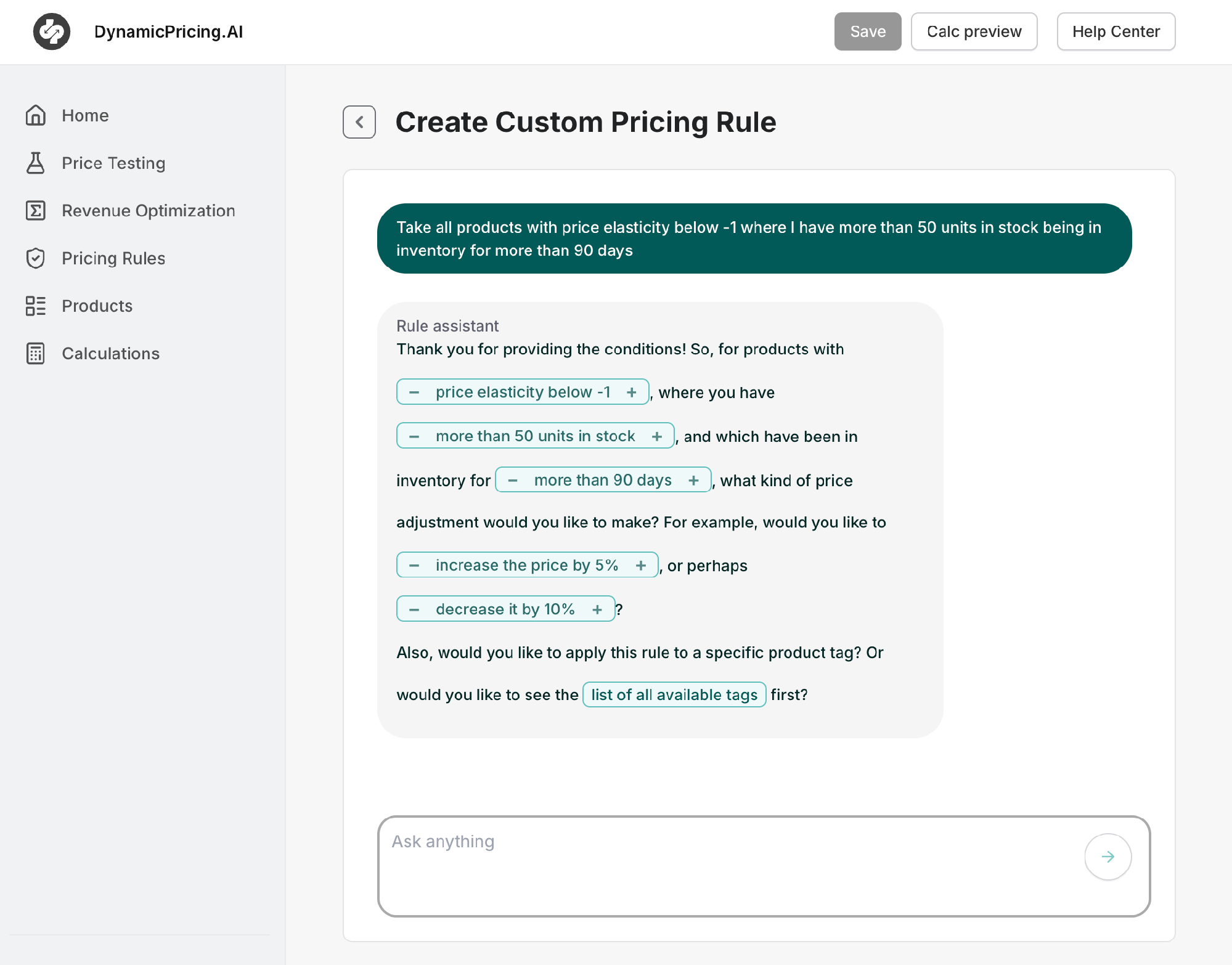1232x965 pixels.
Task: Click the Home house icon
Action: click(36, 115)
